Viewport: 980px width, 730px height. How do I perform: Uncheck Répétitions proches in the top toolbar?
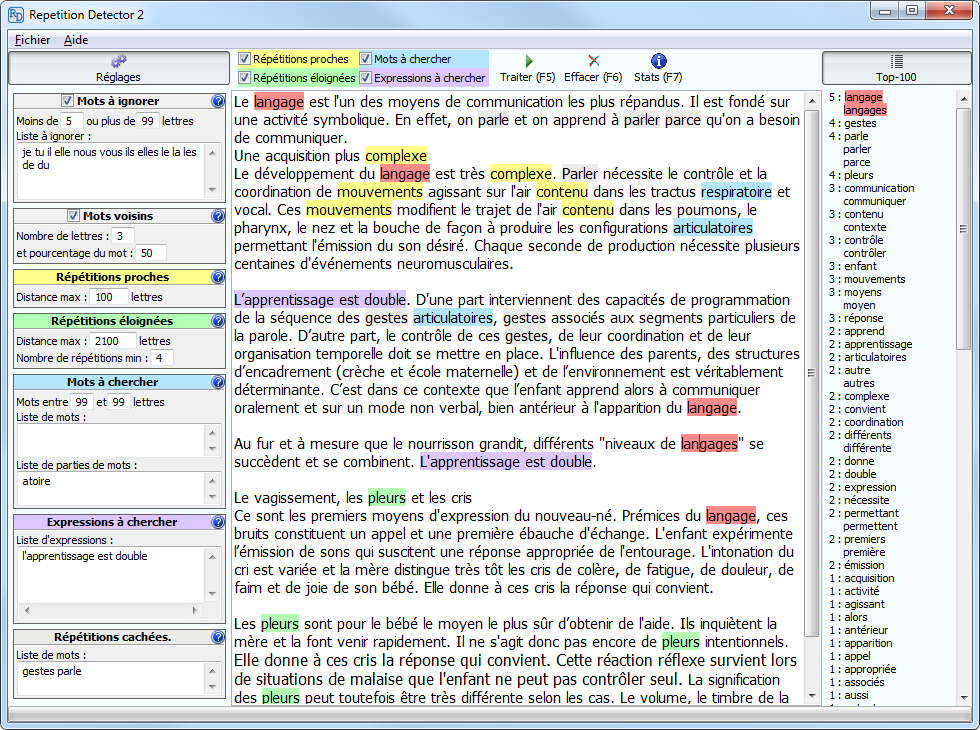[245, 59]
